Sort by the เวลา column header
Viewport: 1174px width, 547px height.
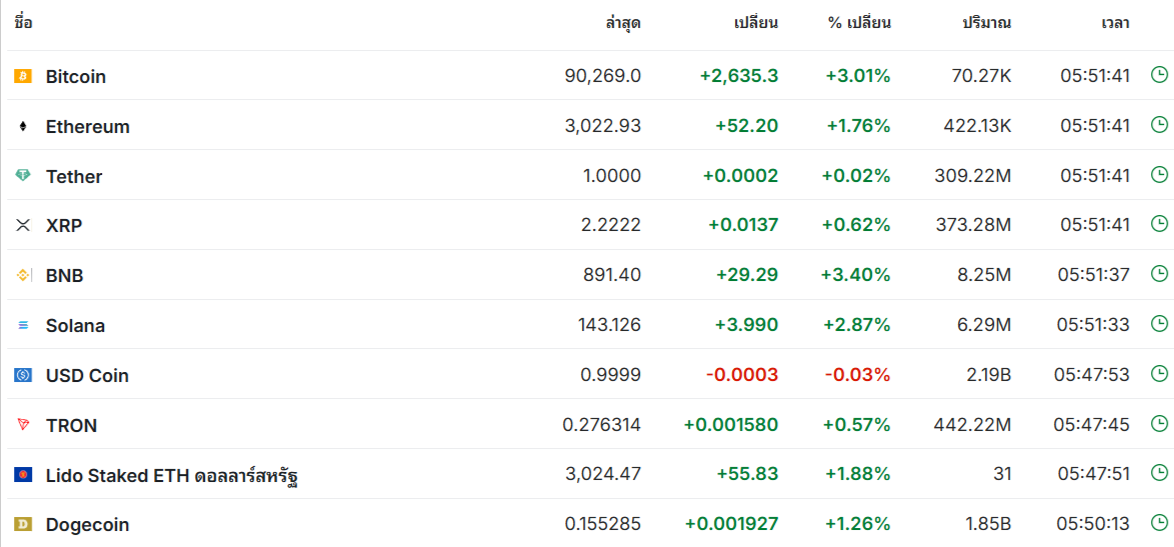click(x=1116, y=22)
